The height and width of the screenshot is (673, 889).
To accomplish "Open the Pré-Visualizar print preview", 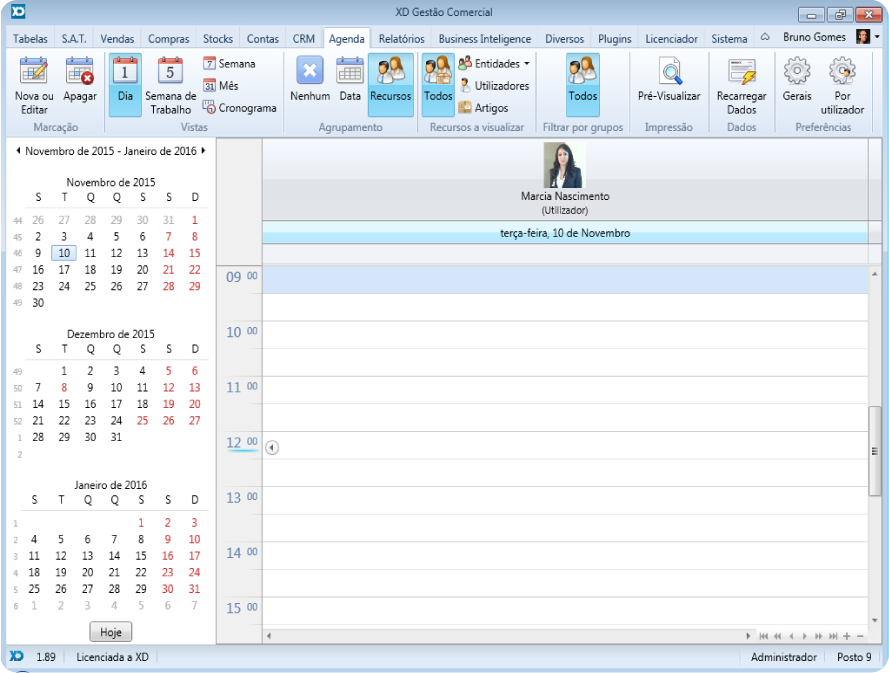I will (x=669, y=72).
